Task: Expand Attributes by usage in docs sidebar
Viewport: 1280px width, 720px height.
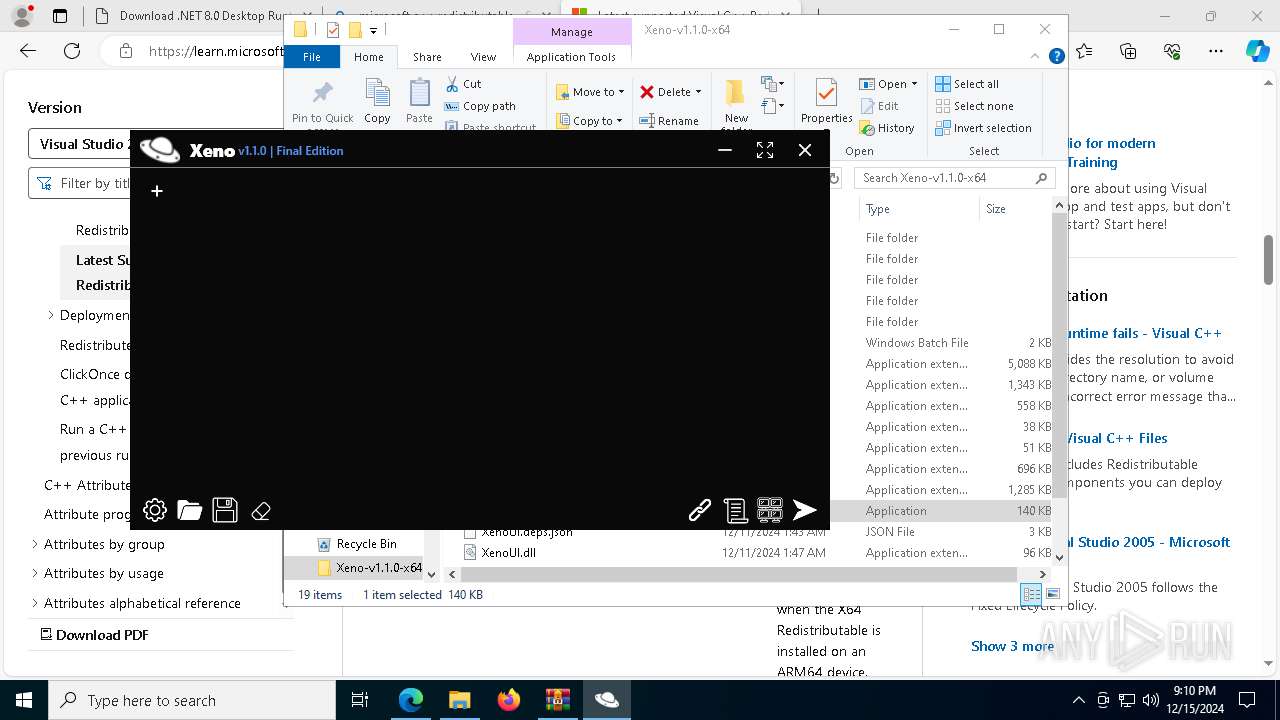Action: point(35,573)
